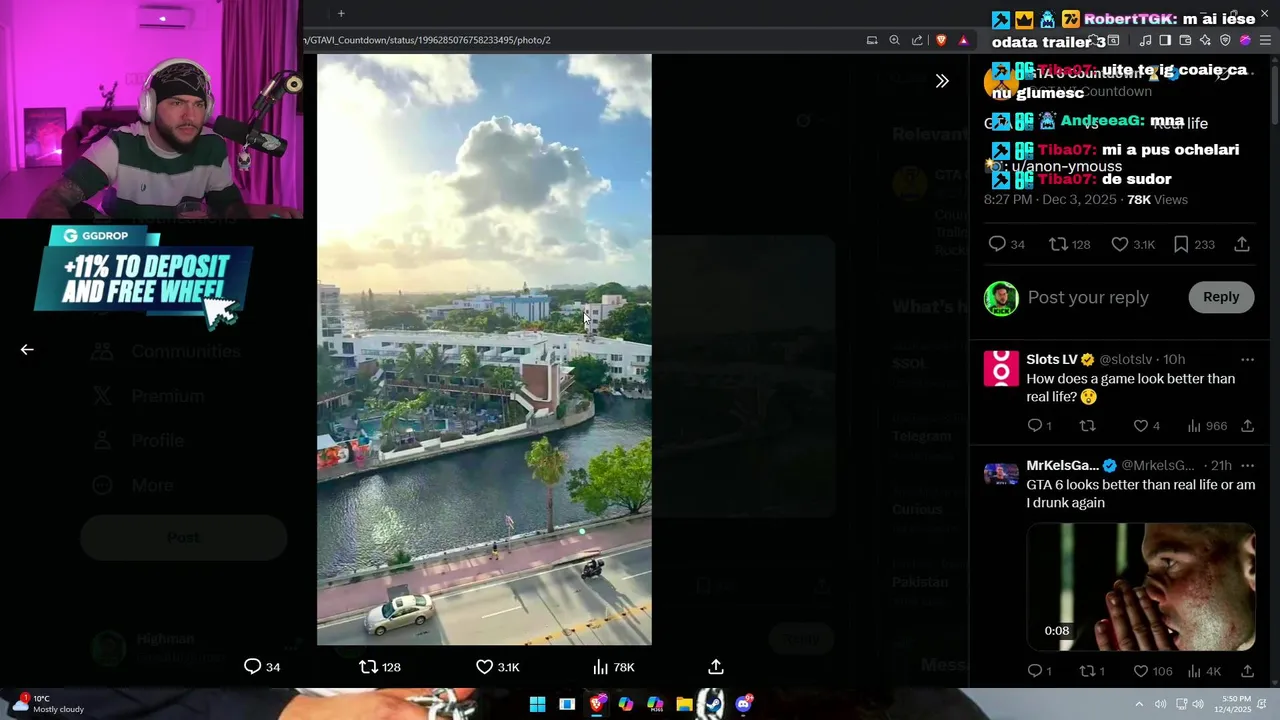Open the media control music-note icon
1280x720 pixels.
1145,40
